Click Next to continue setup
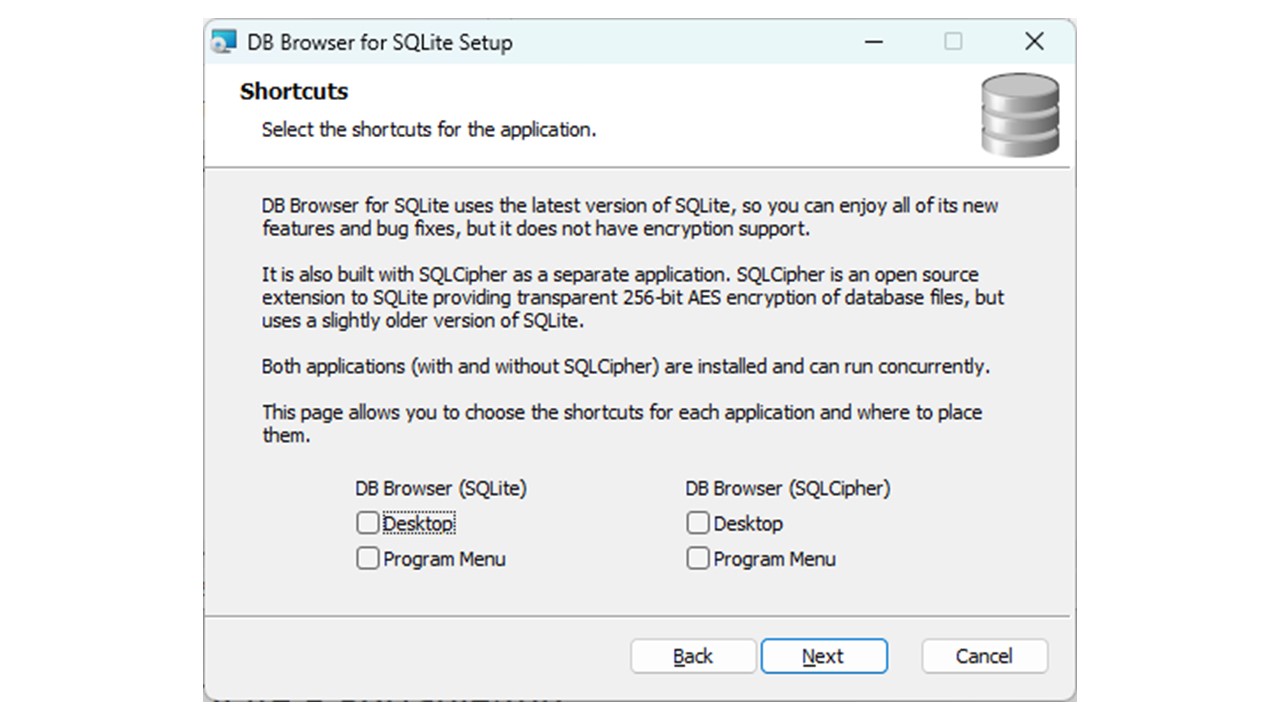The height and width of the screenshot is (720, 1280). [x=823, y=656]
